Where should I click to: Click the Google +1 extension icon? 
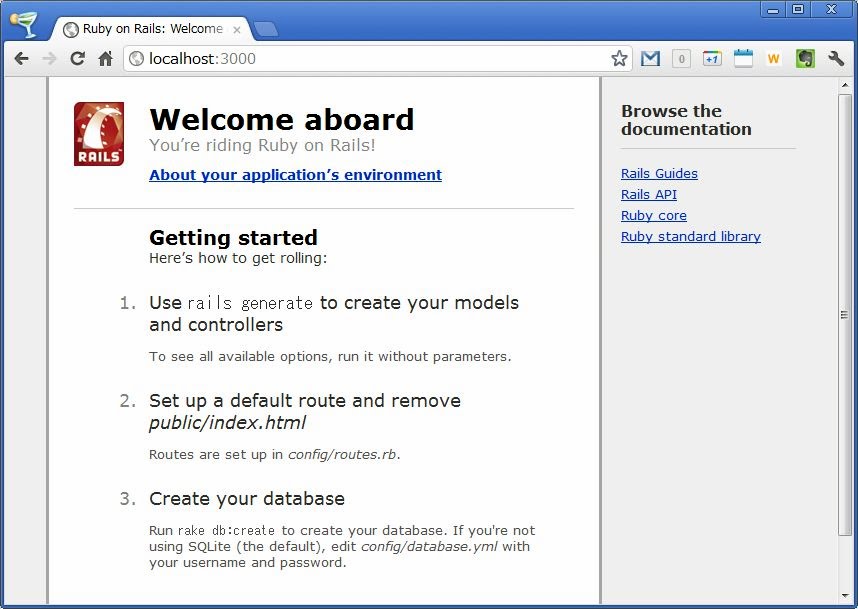(x=712, y=59)
